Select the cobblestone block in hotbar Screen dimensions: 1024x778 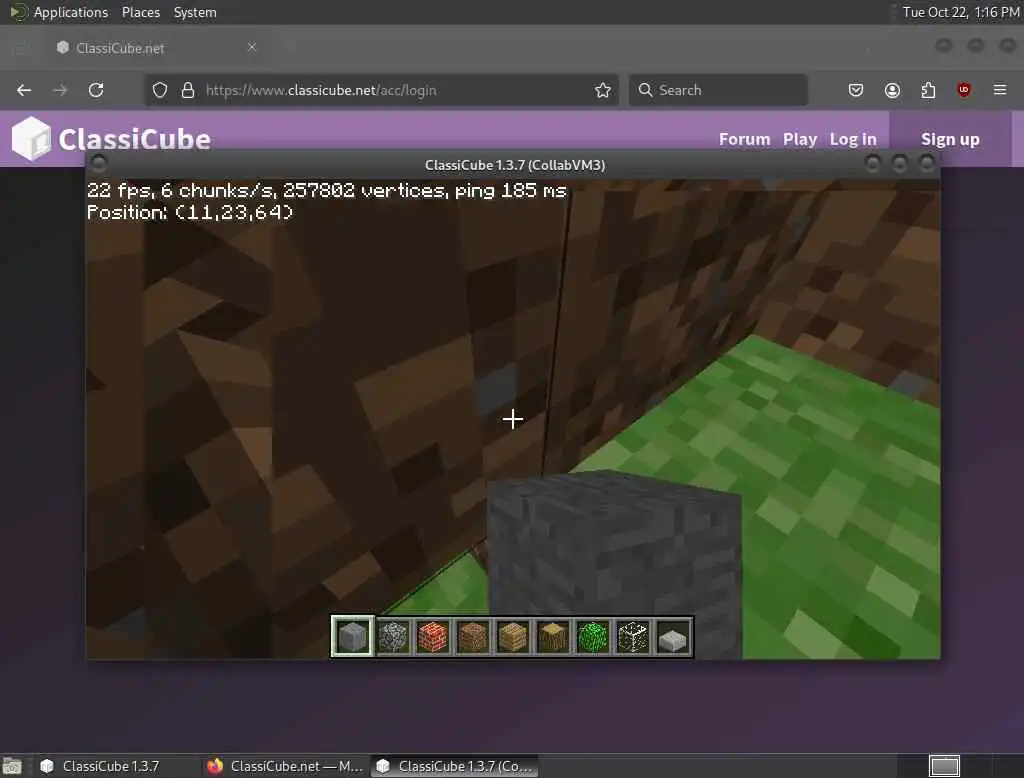pos(393,636)
